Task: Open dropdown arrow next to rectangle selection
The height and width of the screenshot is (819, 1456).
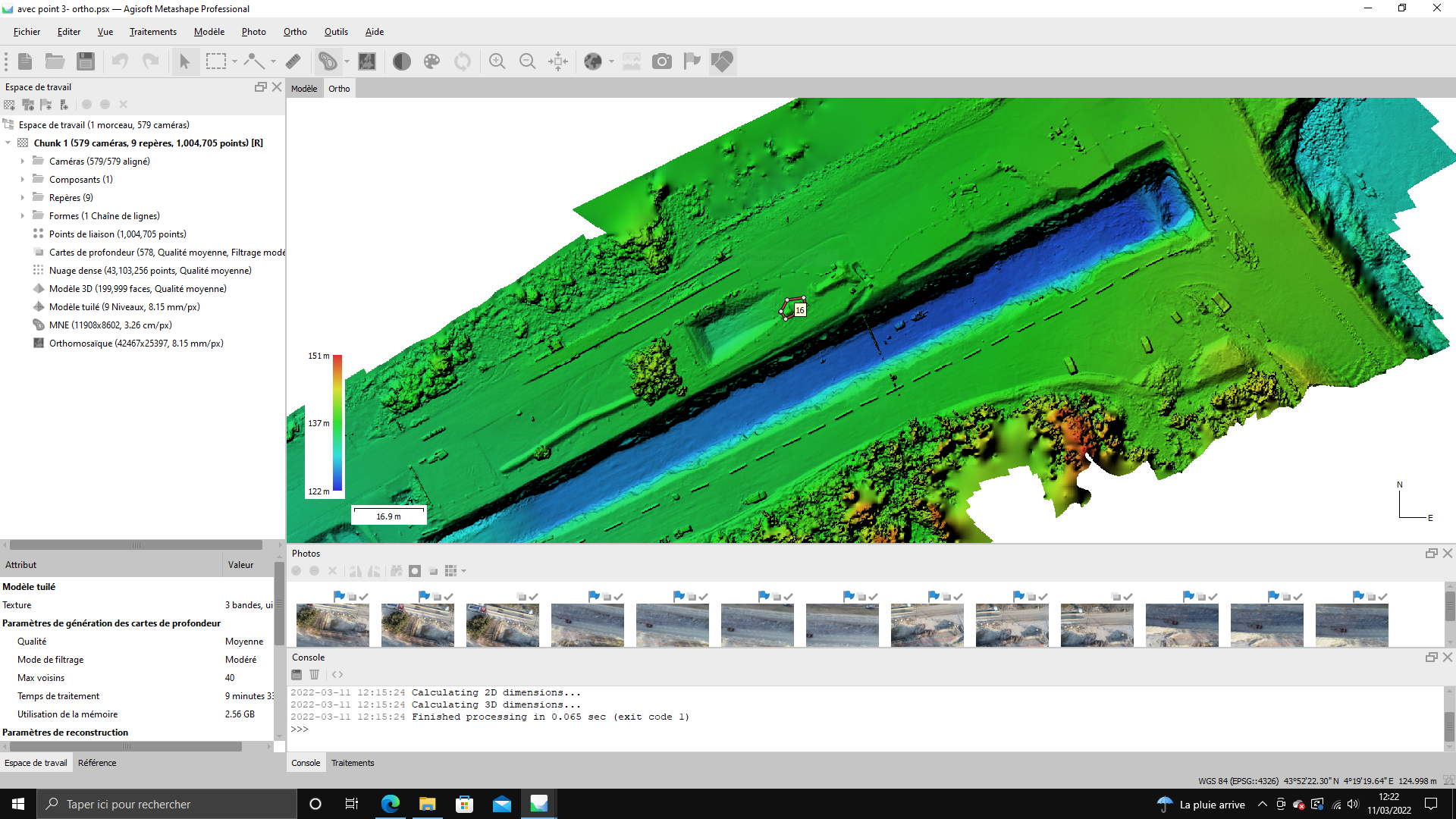Action: (x=234, y=61)
